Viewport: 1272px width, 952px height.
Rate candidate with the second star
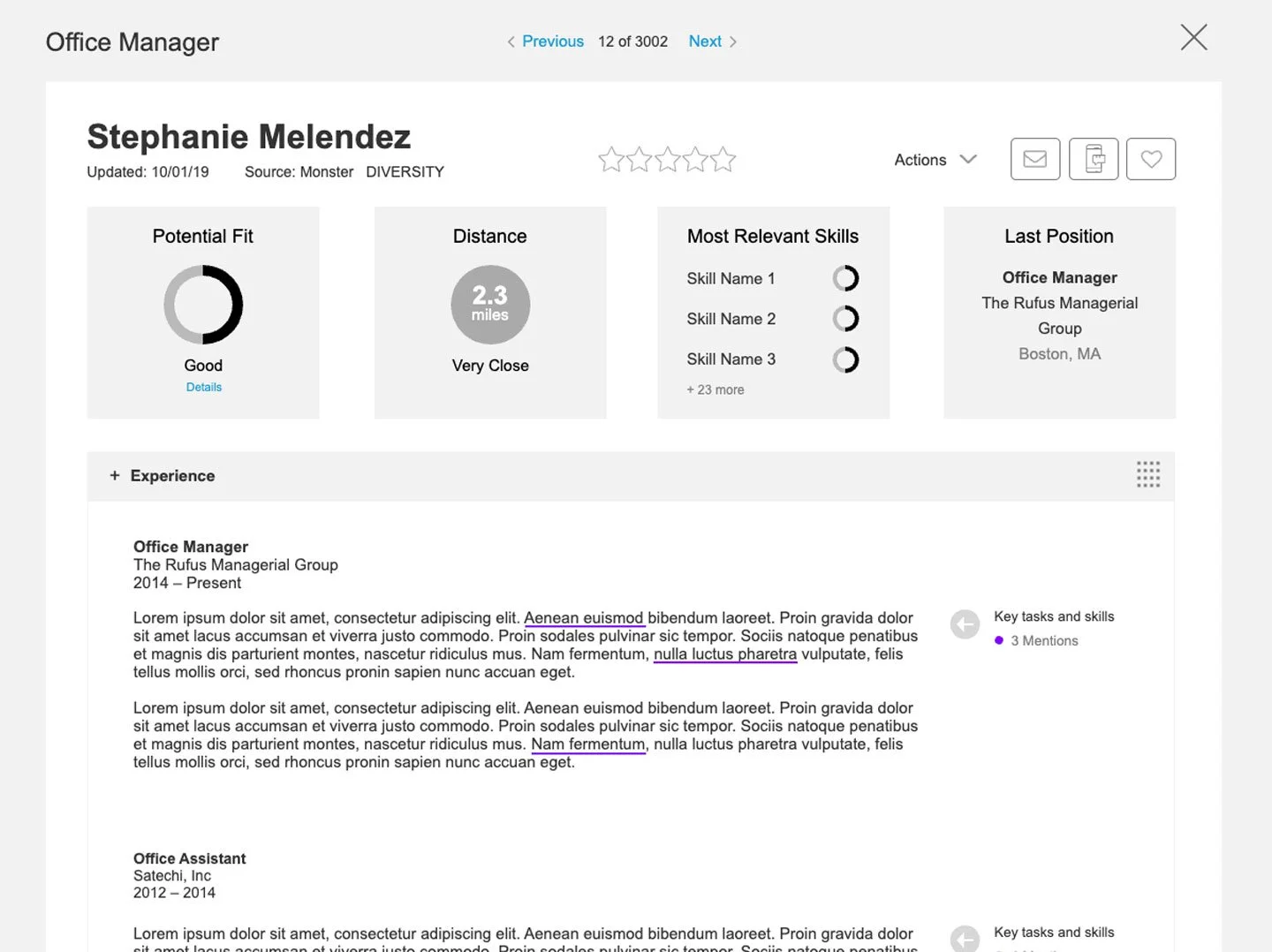639,160
